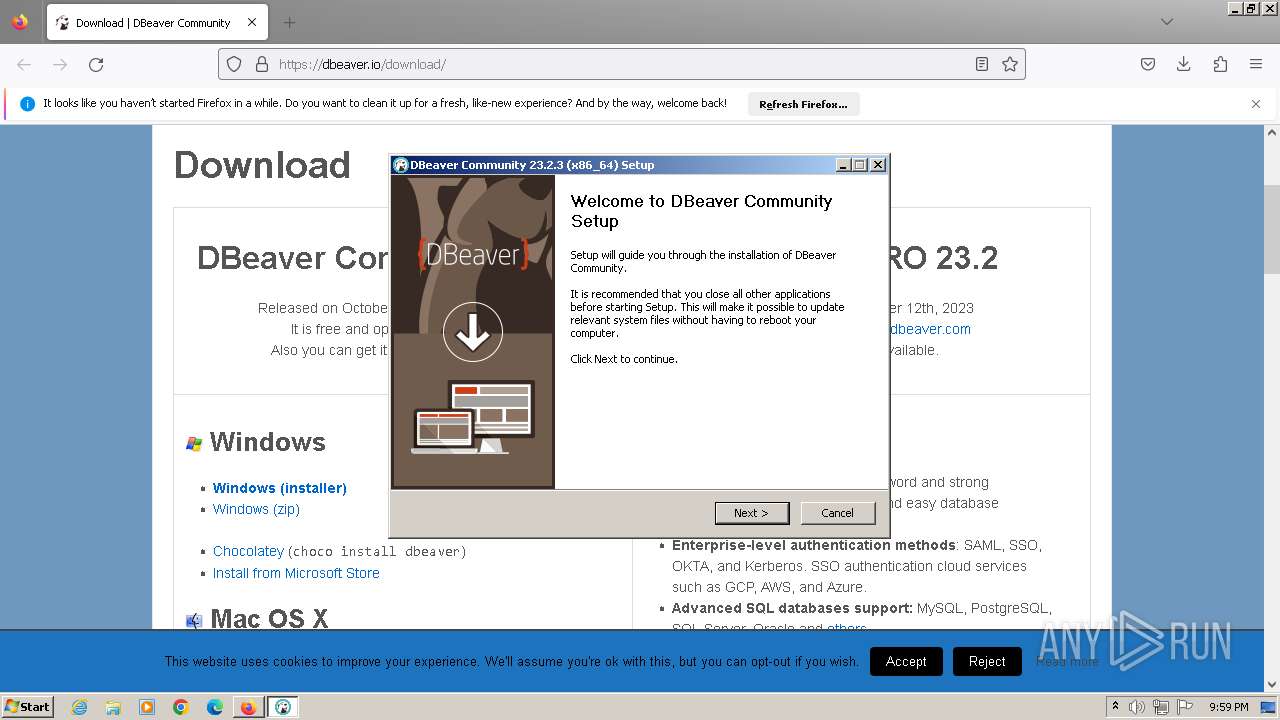Open the Windows (installer) download link
The image size is (1280, 720).
(280, 488)
